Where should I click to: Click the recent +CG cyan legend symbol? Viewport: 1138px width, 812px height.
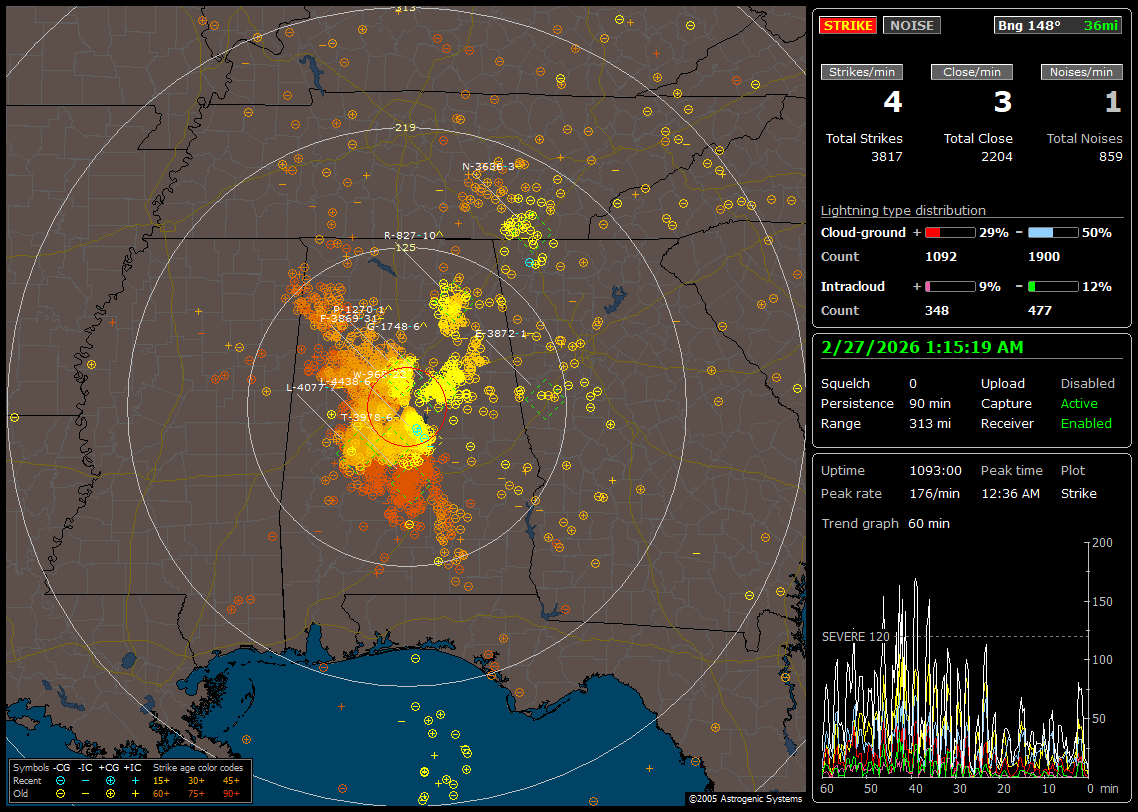(x=110, y=780)
